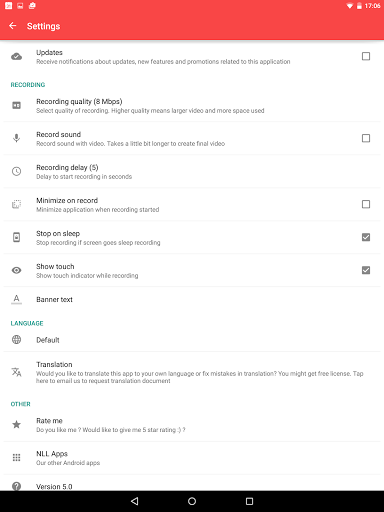
Task: Click the cloud icon beside Updates
Action: (16, 57)
